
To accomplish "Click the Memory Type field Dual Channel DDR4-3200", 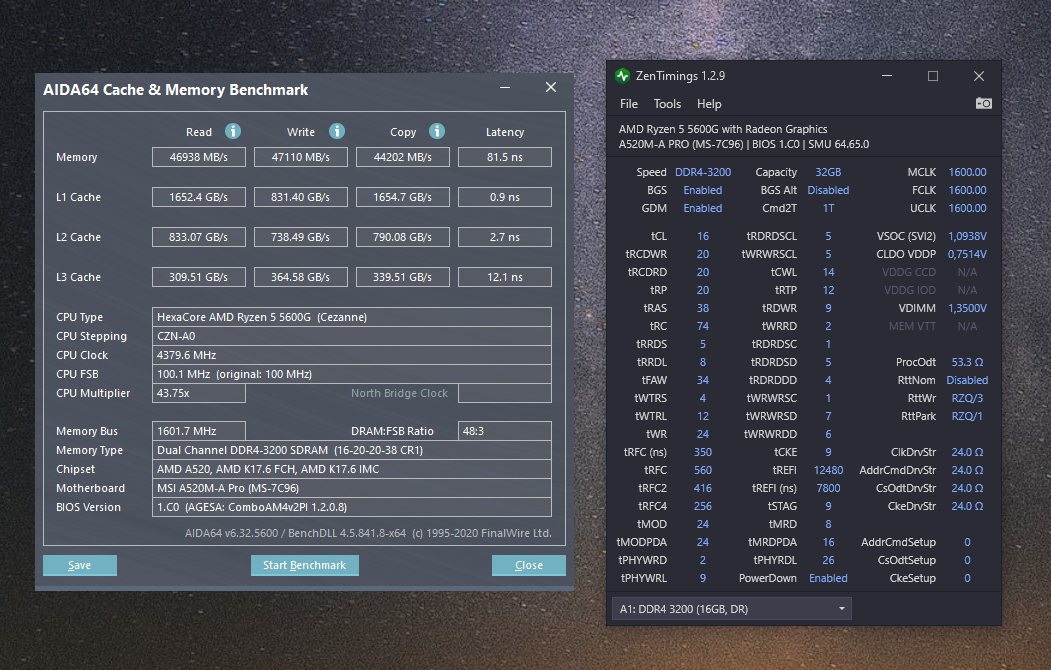I will click(352, 450).
